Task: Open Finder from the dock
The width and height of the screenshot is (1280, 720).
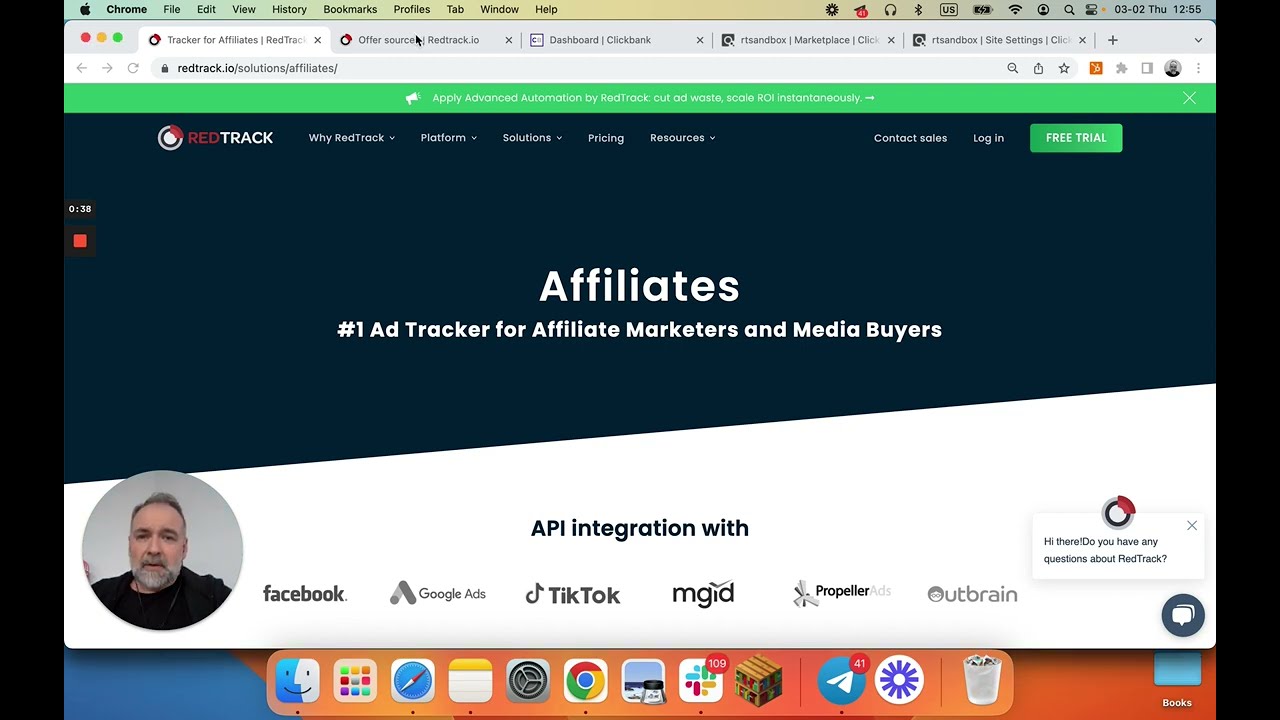Action: 297,681
